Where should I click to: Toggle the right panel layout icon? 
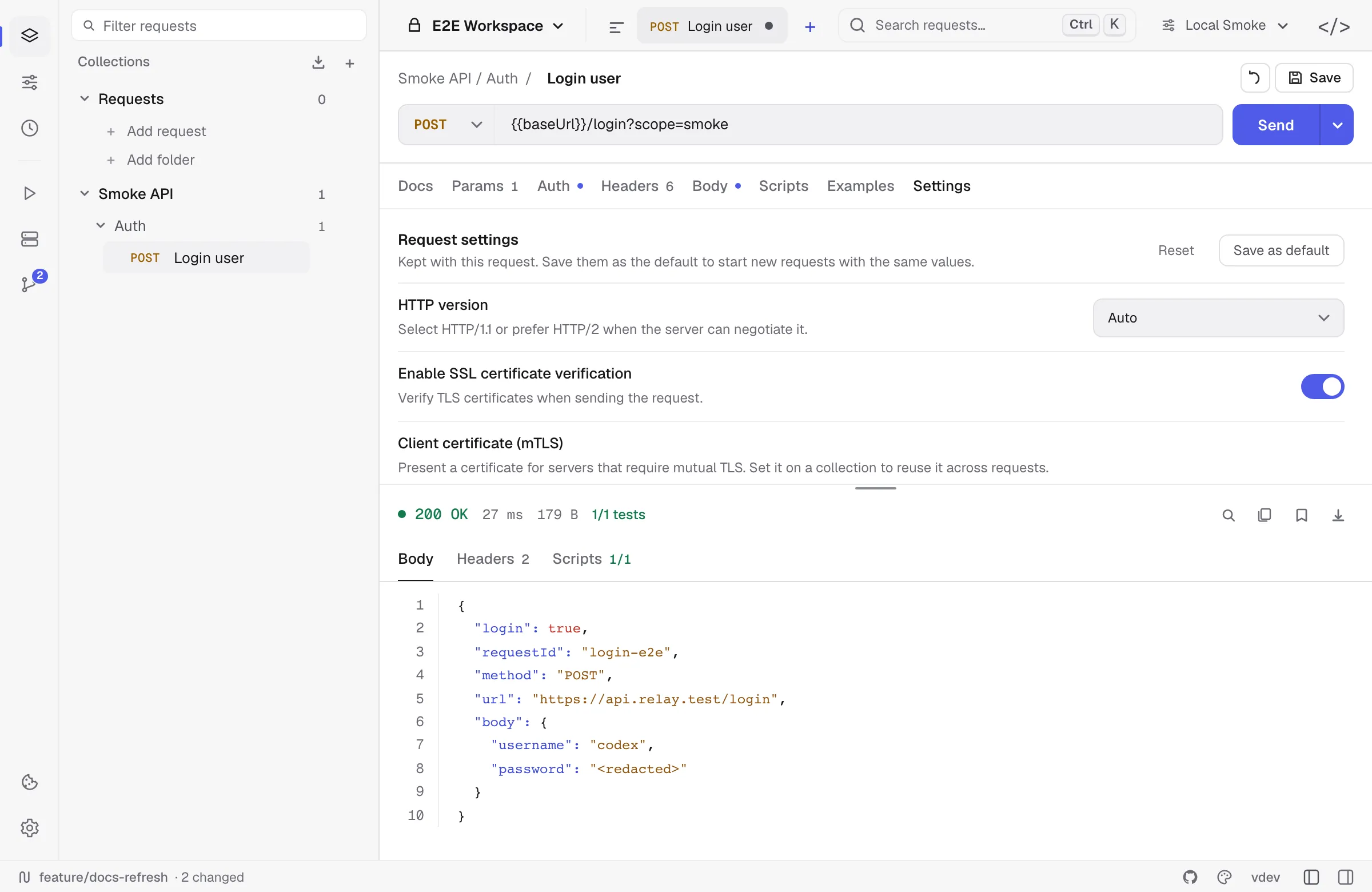(x=1346, y=877)
